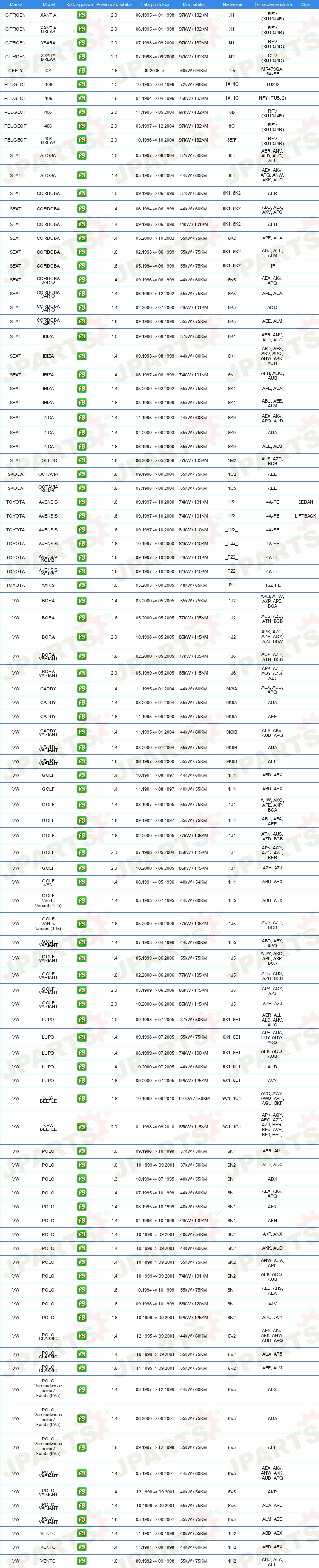Click the GEELY brand cell

pyautogui.click(x=16, y=71)
